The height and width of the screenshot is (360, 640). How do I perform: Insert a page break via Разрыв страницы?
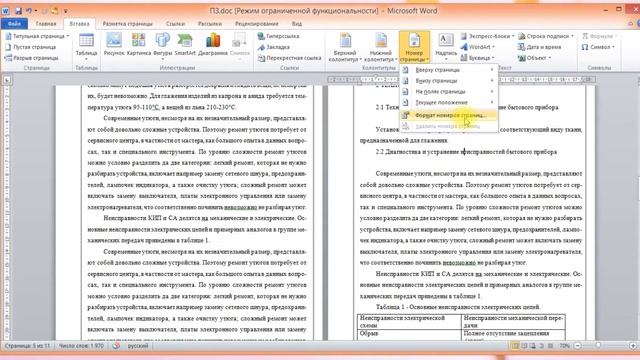[31, 58]
